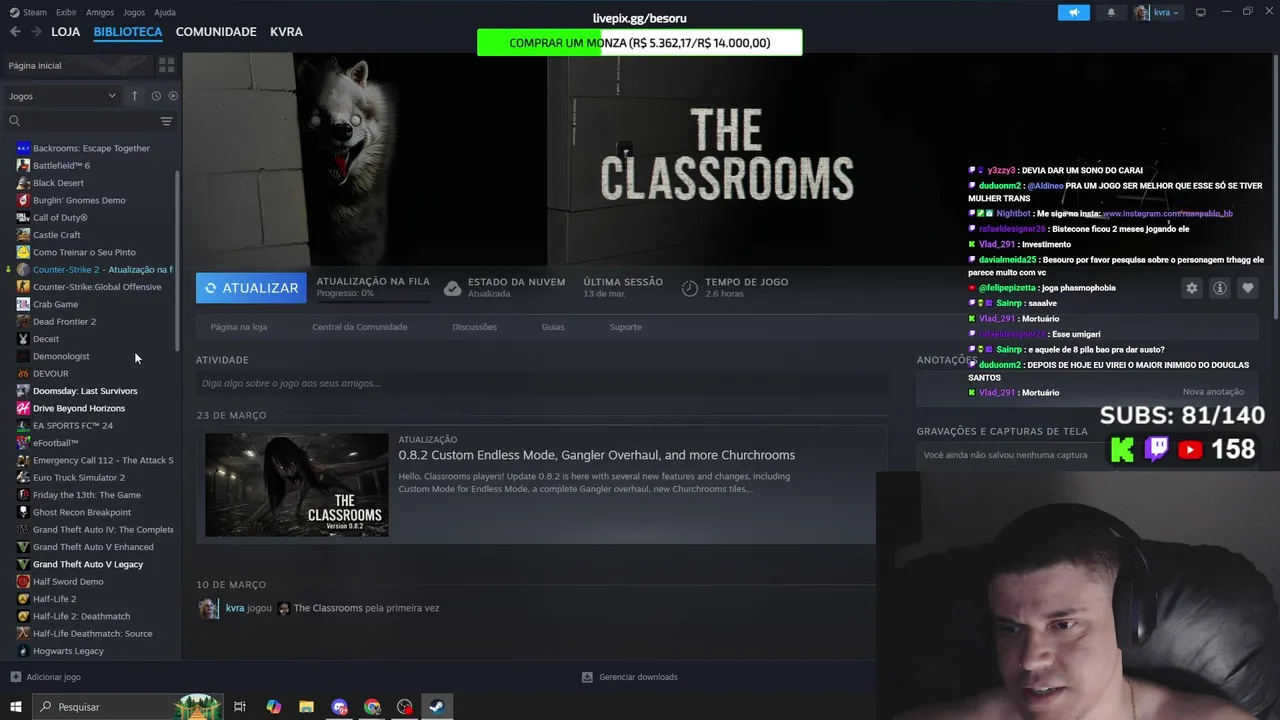Open File Explorer from taskbar
Viewport: 1280px width, 720px height.
(x=306, y=707)
